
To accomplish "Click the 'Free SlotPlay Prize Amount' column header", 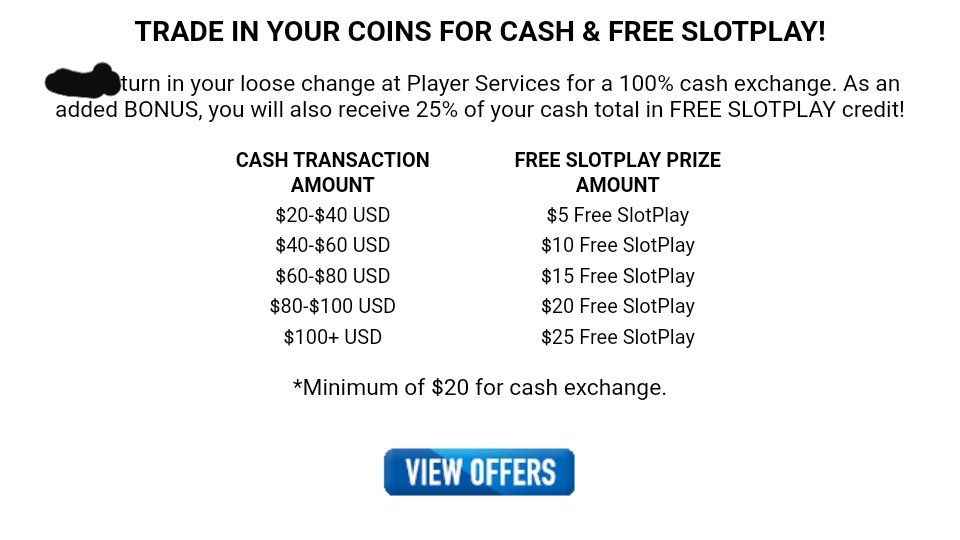I will [x=617, y=172].
